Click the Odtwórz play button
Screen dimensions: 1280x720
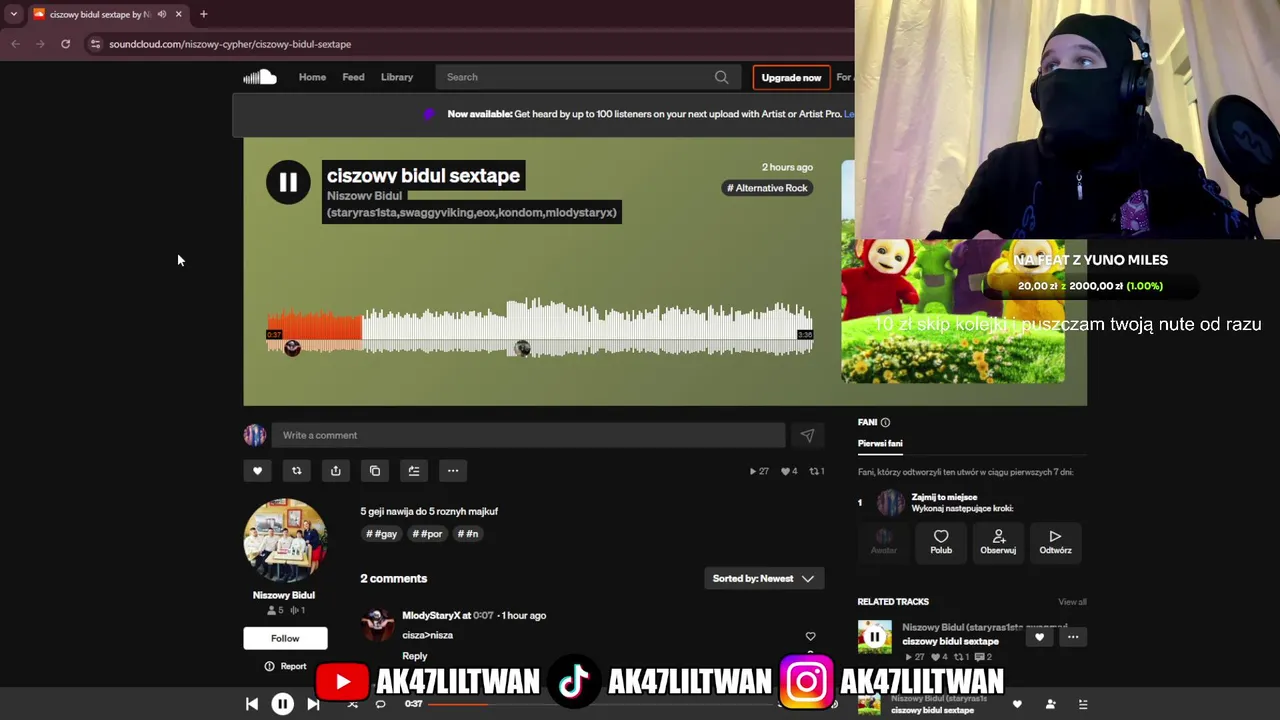click(1055, 542)
